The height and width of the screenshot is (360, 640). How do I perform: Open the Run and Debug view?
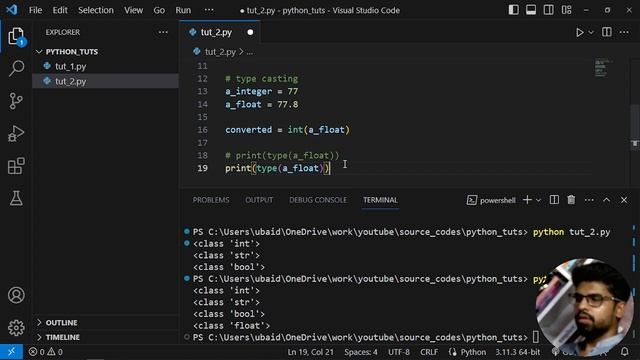16,133
